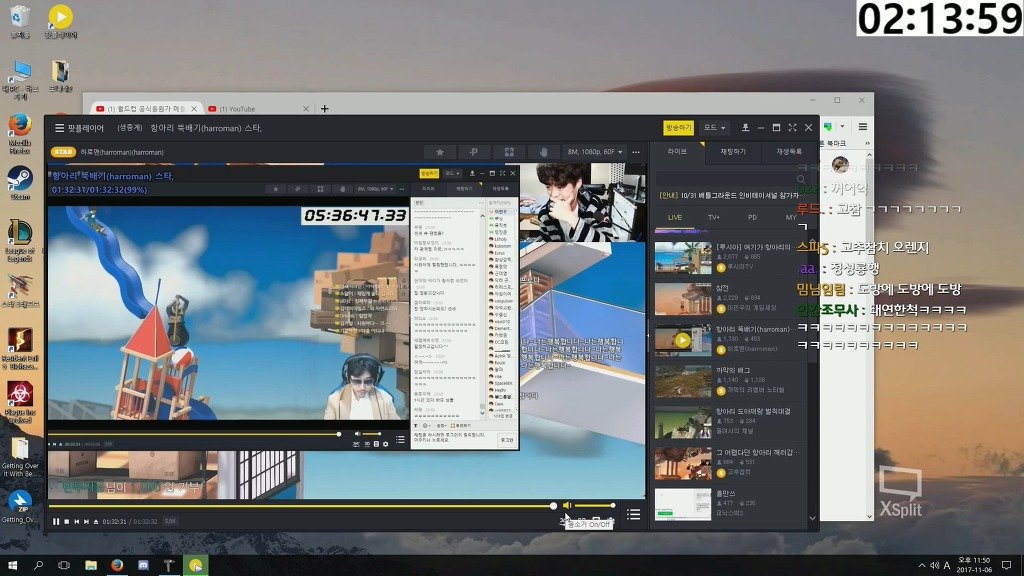Open 그 어렵다던 항아리 깨러갑 stream entry
Viewport: 1024px width, 576px height.
tap(730, 463)
